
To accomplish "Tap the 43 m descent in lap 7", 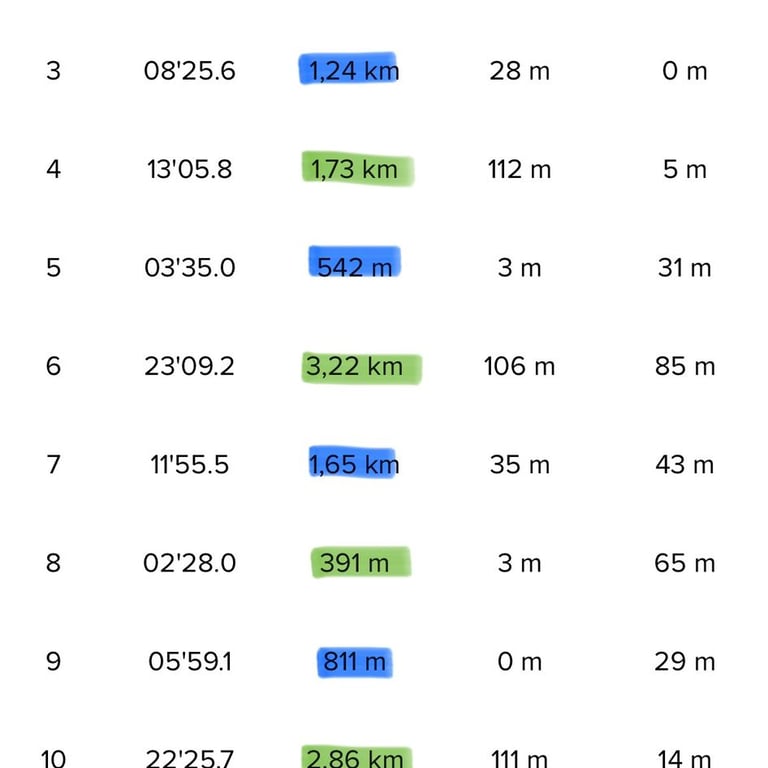I will click(x=685, y=465).
